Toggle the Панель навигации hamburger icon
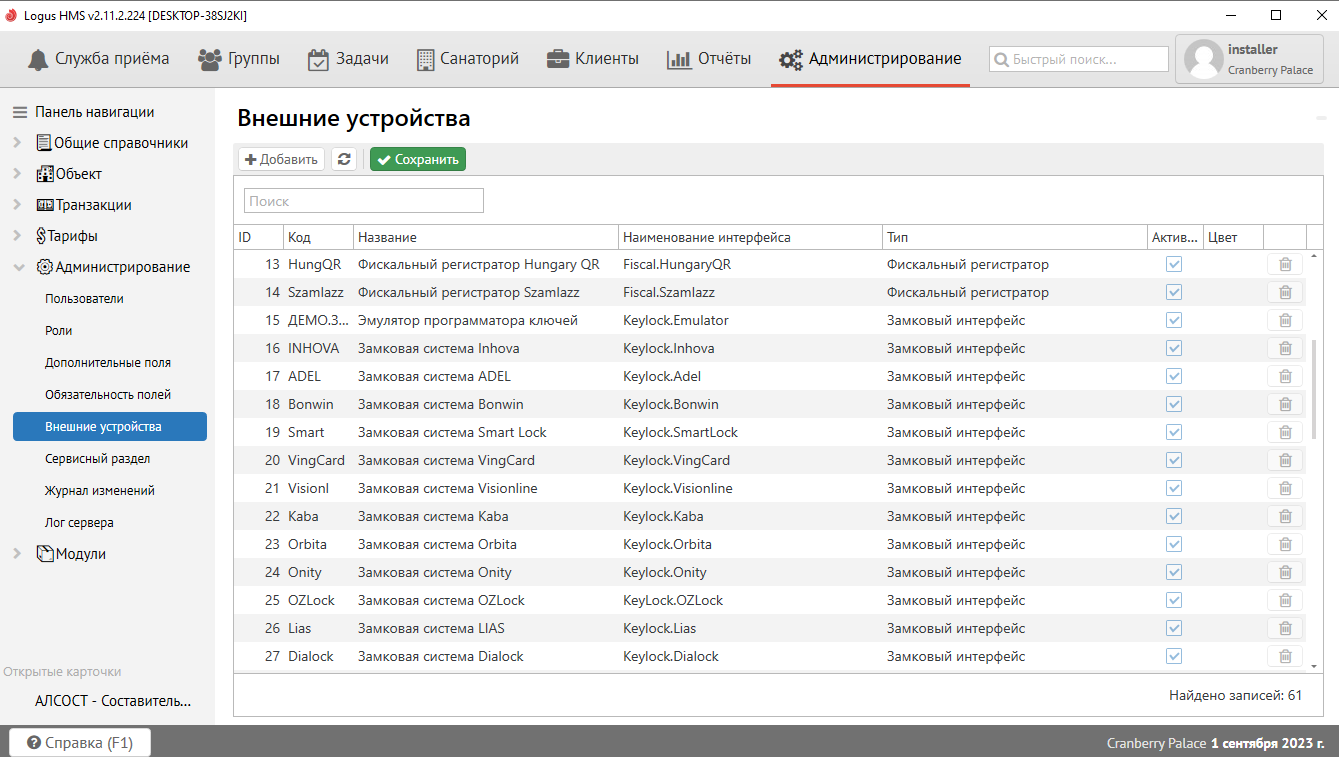This screenshot has width=1339, height=757. pos(20,112)
